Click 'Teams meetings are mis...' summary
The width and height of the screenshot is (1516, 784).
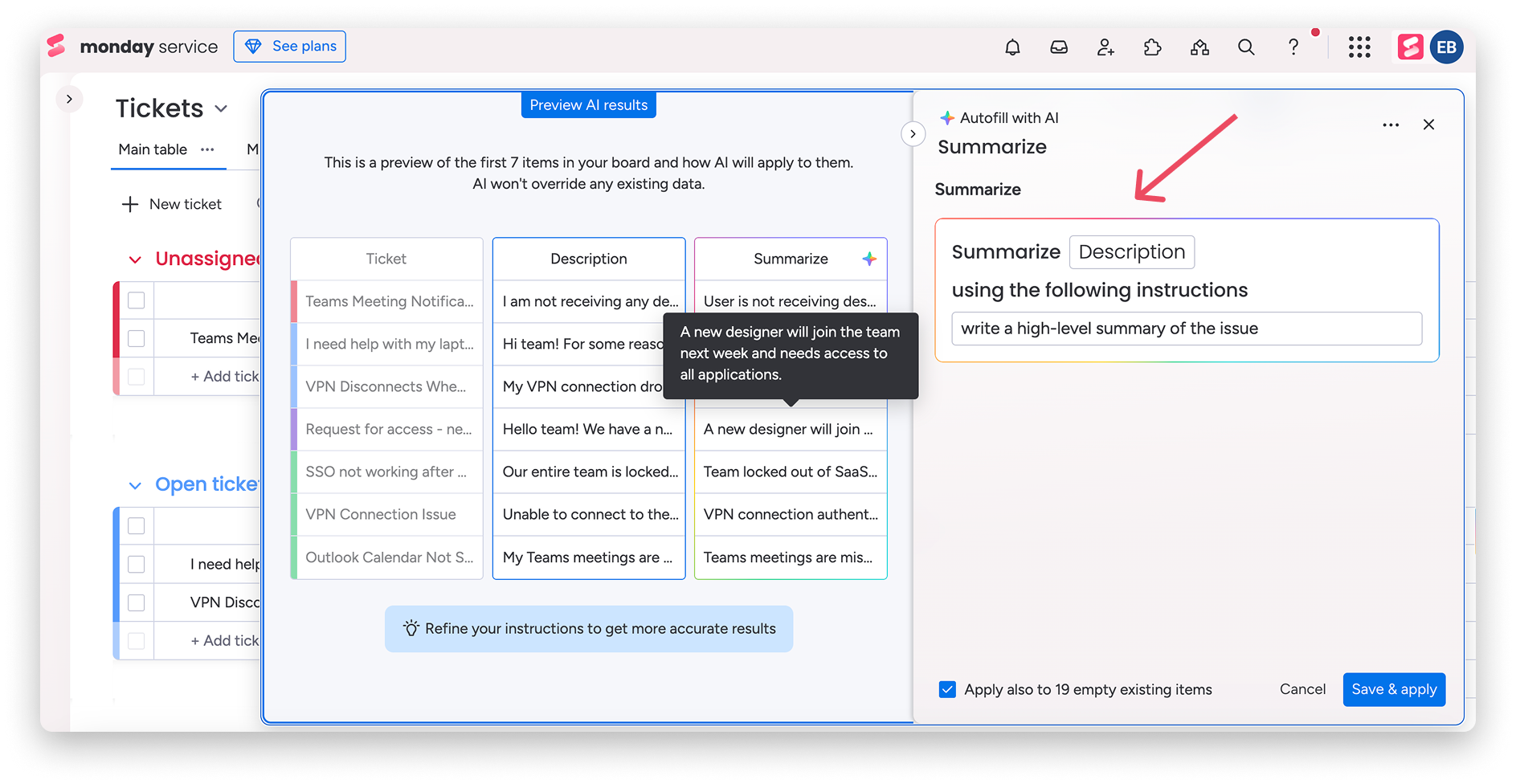(x=791, y=557)
